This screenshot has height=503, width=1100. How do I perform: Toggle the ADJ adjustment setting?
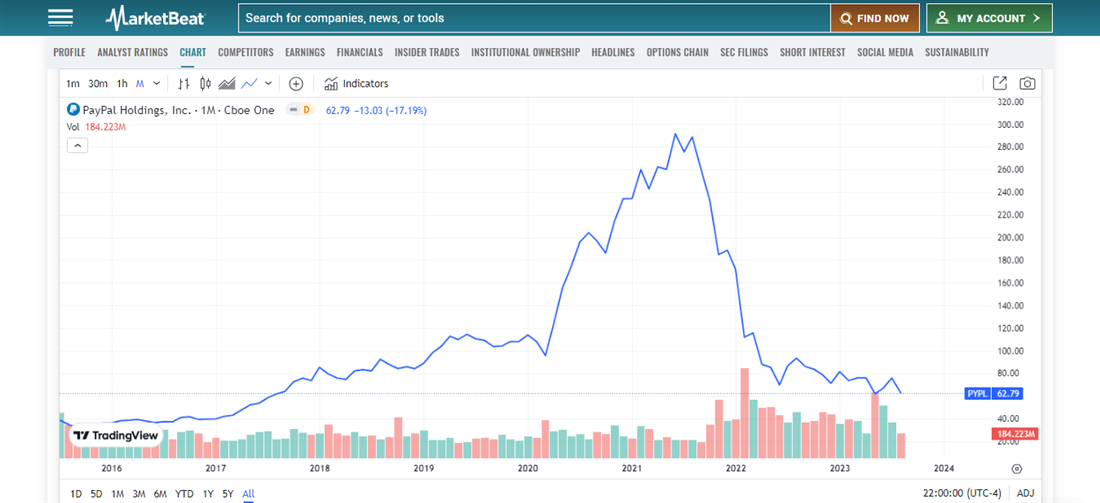pos(1025,493)
